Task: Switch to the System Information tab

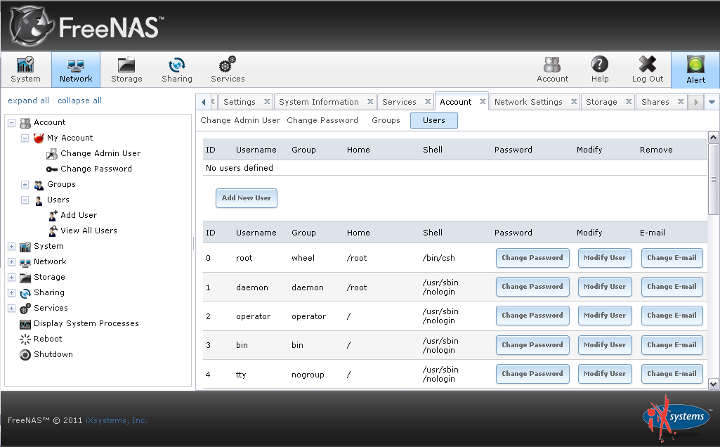Action: coord(319,102)
